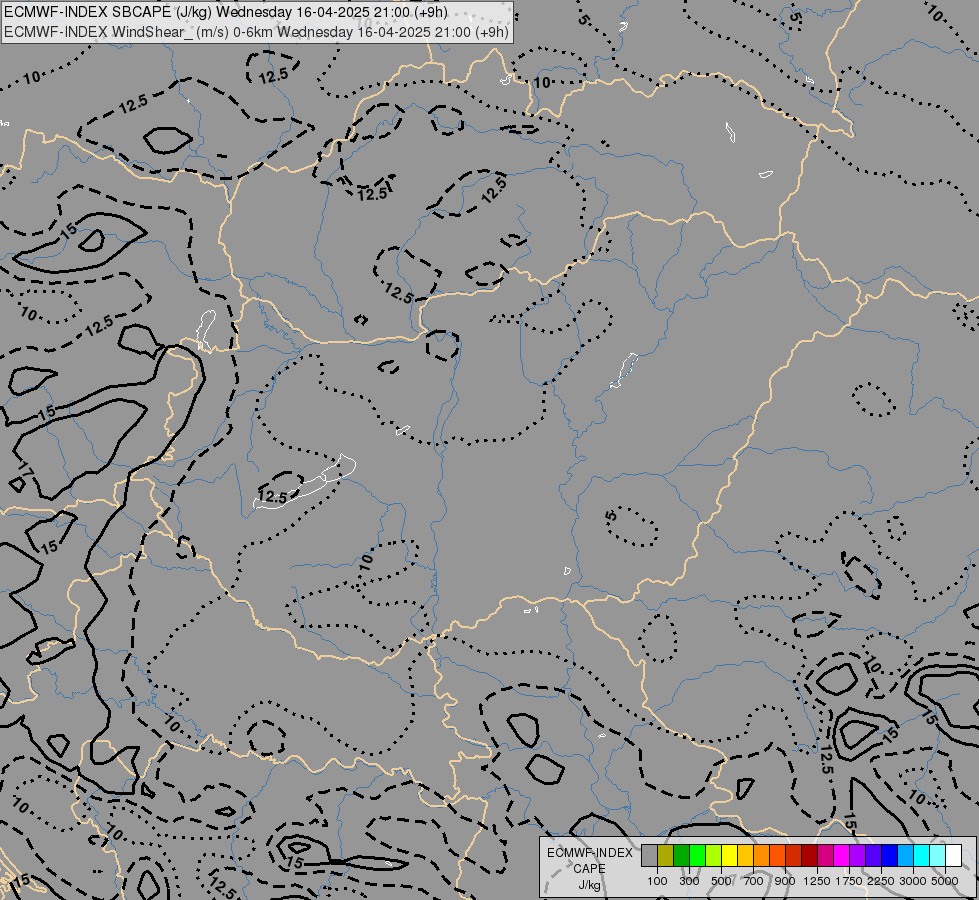The width and height of the screenshot is (979, 900).
Task: Click the dark green legend swatch
Action: [682, 855]
